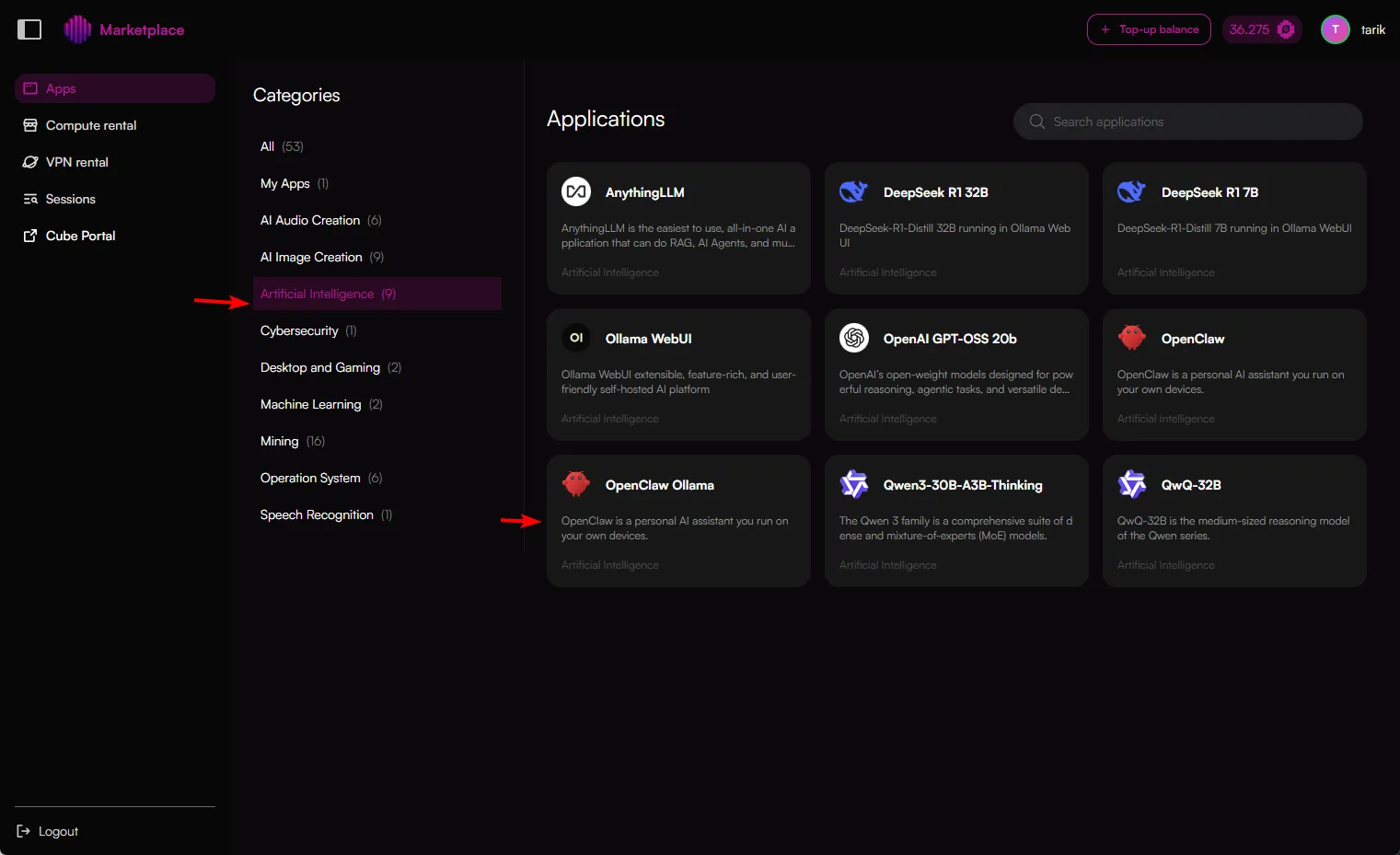This screenshot has width=1400, height=855.
Task: Open the Compute rental page
Action: 115,125
